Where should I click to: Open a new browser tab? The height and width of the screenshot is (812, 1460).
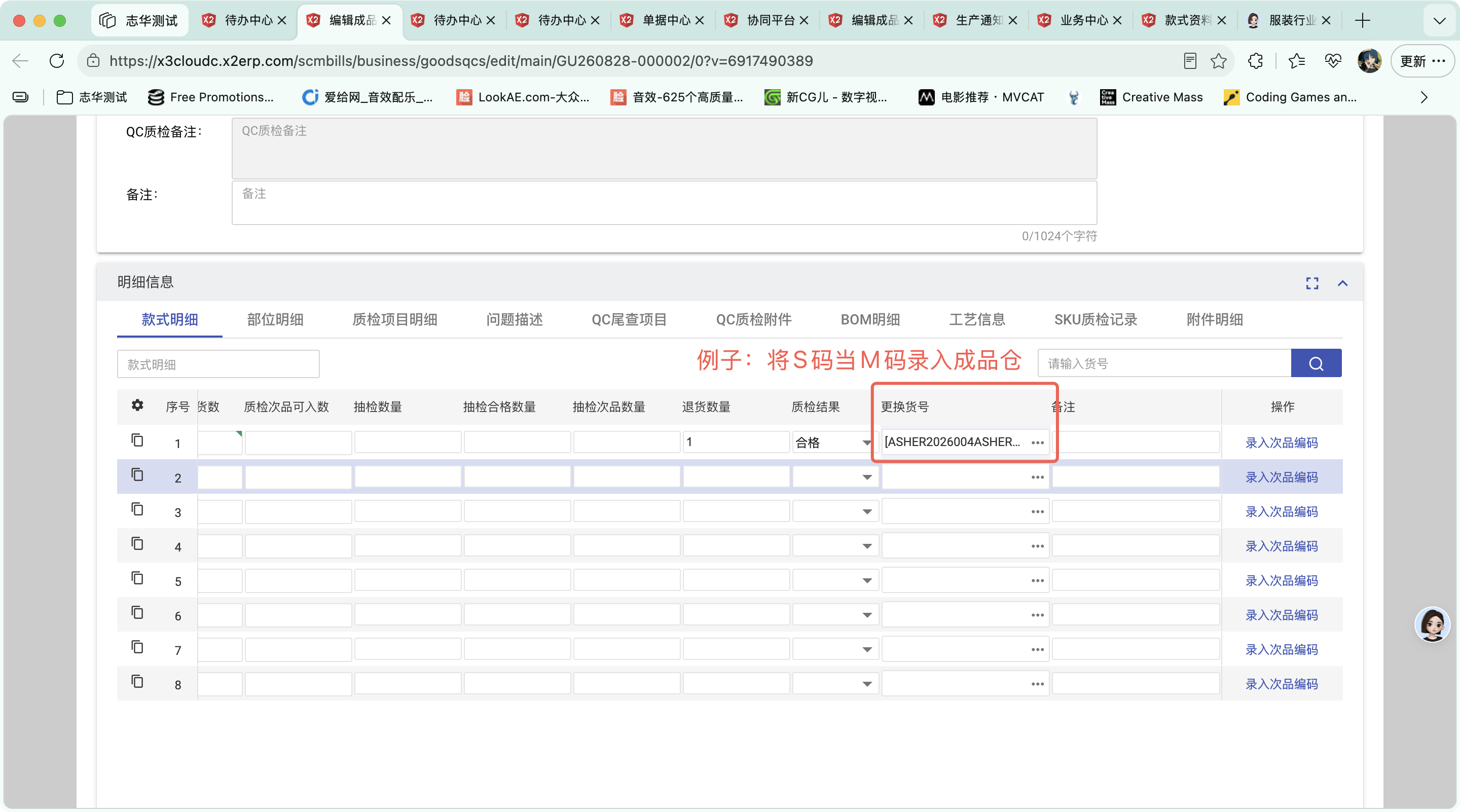pos(1363,20)
